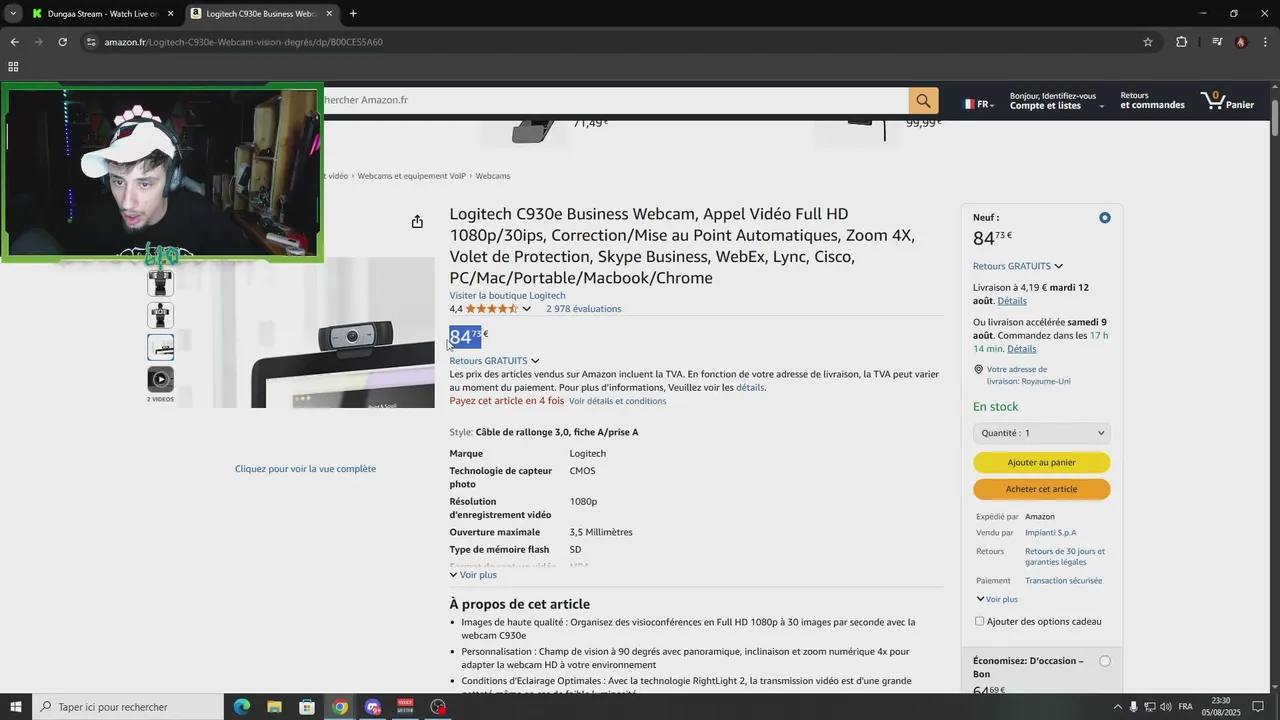Click Webcams et equipement VoIP breadcrumb
This screenshot has height=720, width=1280.
point(412,176)
